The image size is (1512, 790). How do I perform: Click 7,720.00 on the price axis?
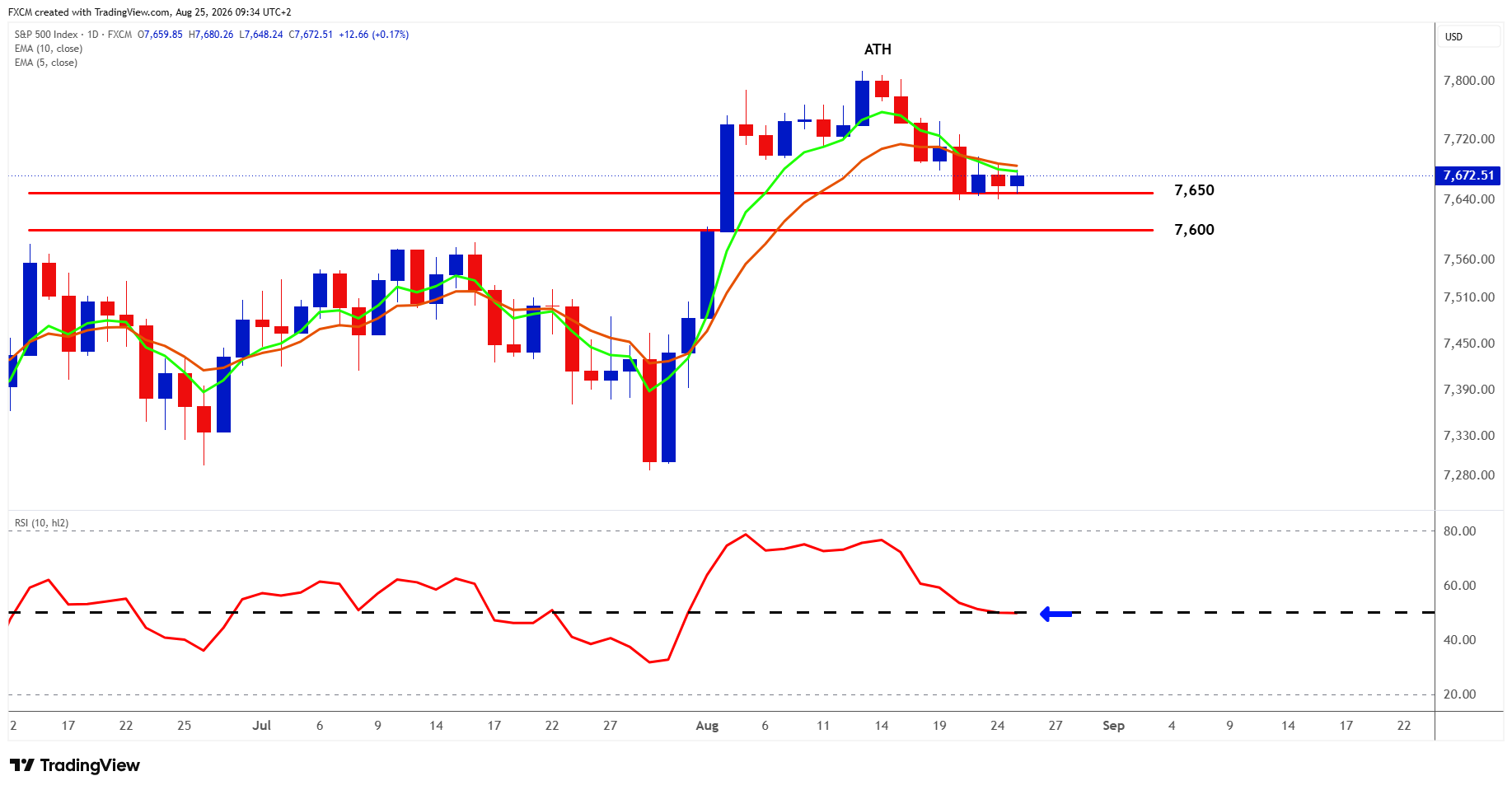coord(1468,139)
